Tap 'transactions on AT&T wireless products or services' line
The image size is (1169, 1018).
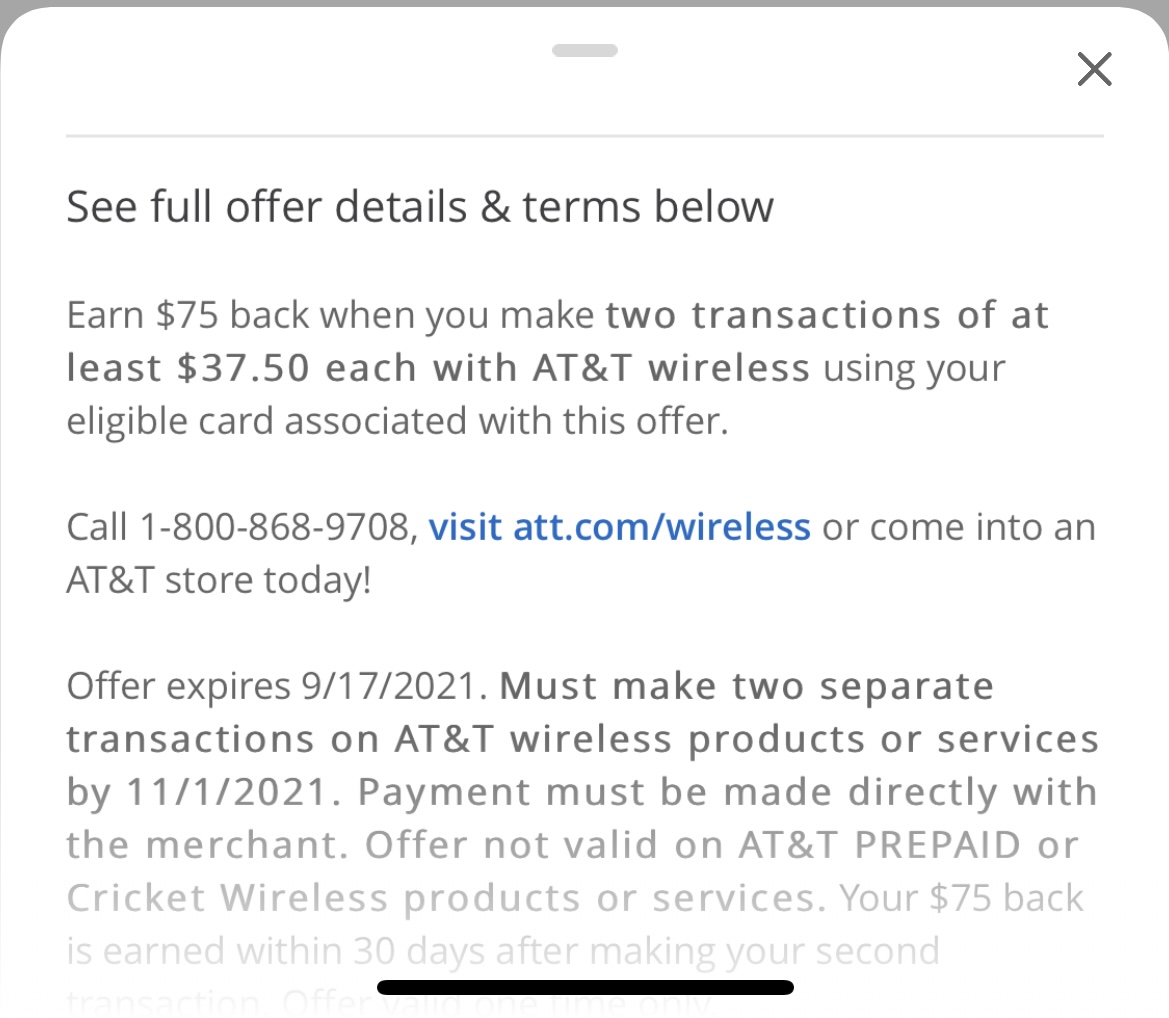click(x=582, y=740)
